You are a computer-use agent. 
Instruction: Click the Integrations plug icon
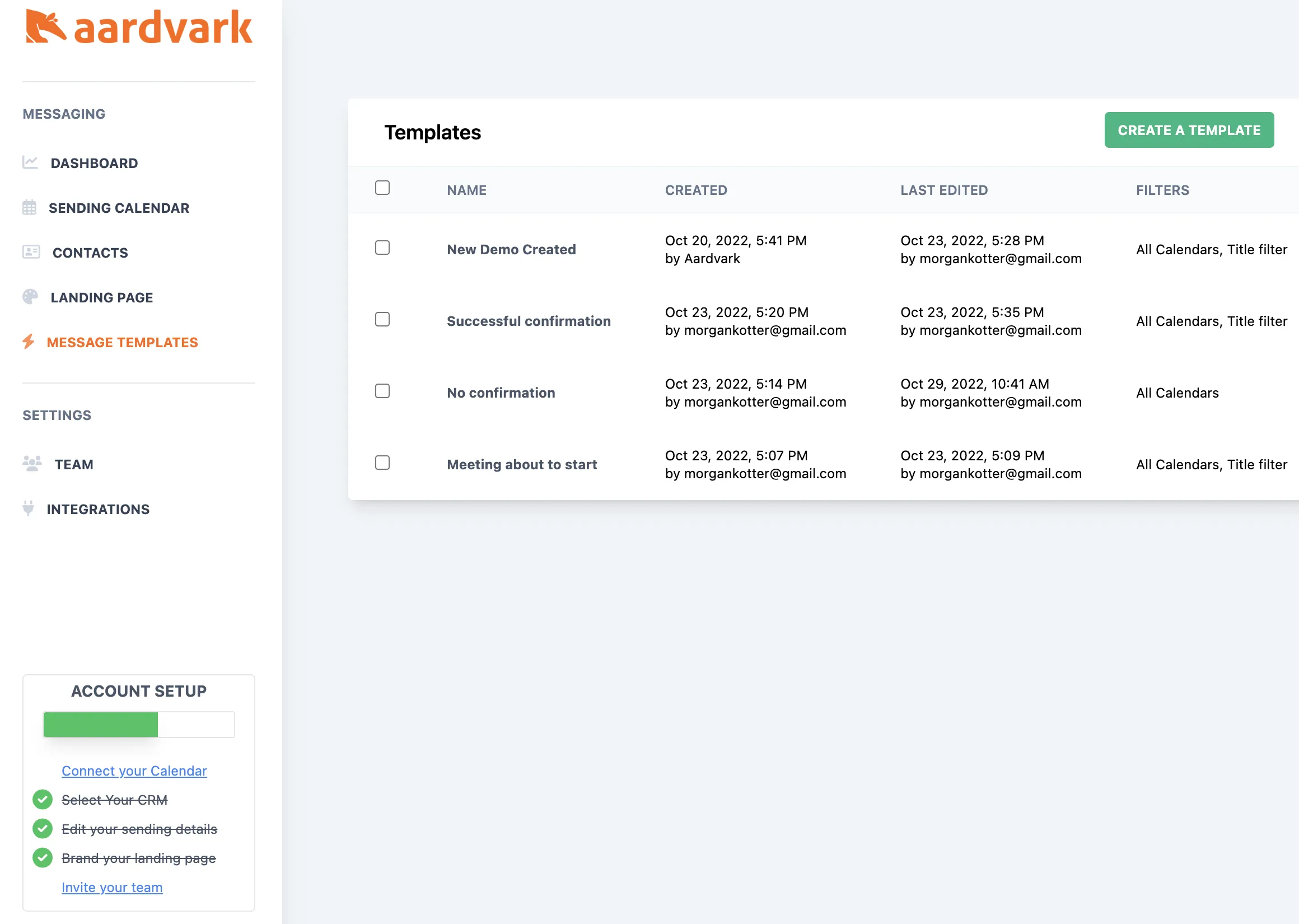click(x=28, y=508)
